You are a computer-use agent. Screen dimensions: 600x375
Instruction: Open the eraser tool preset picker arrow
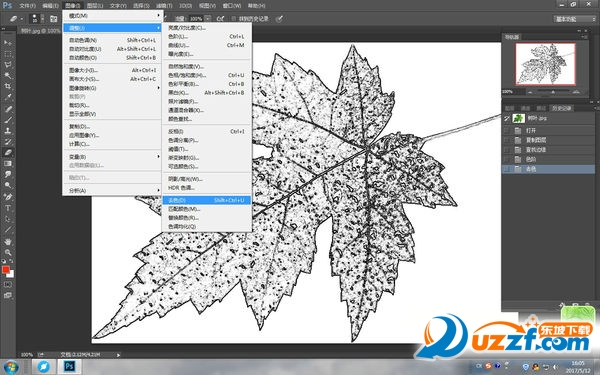(22, 18)
